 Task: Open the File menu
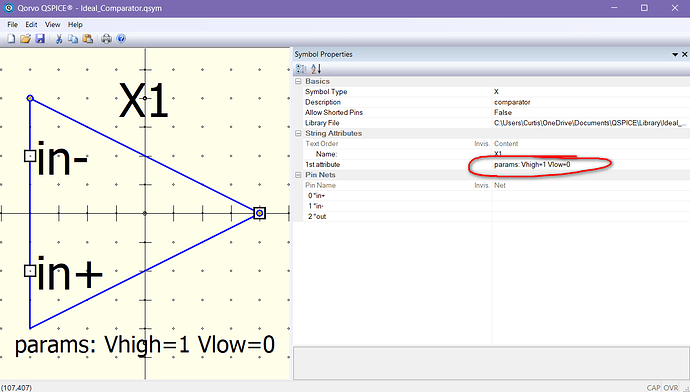12,25
